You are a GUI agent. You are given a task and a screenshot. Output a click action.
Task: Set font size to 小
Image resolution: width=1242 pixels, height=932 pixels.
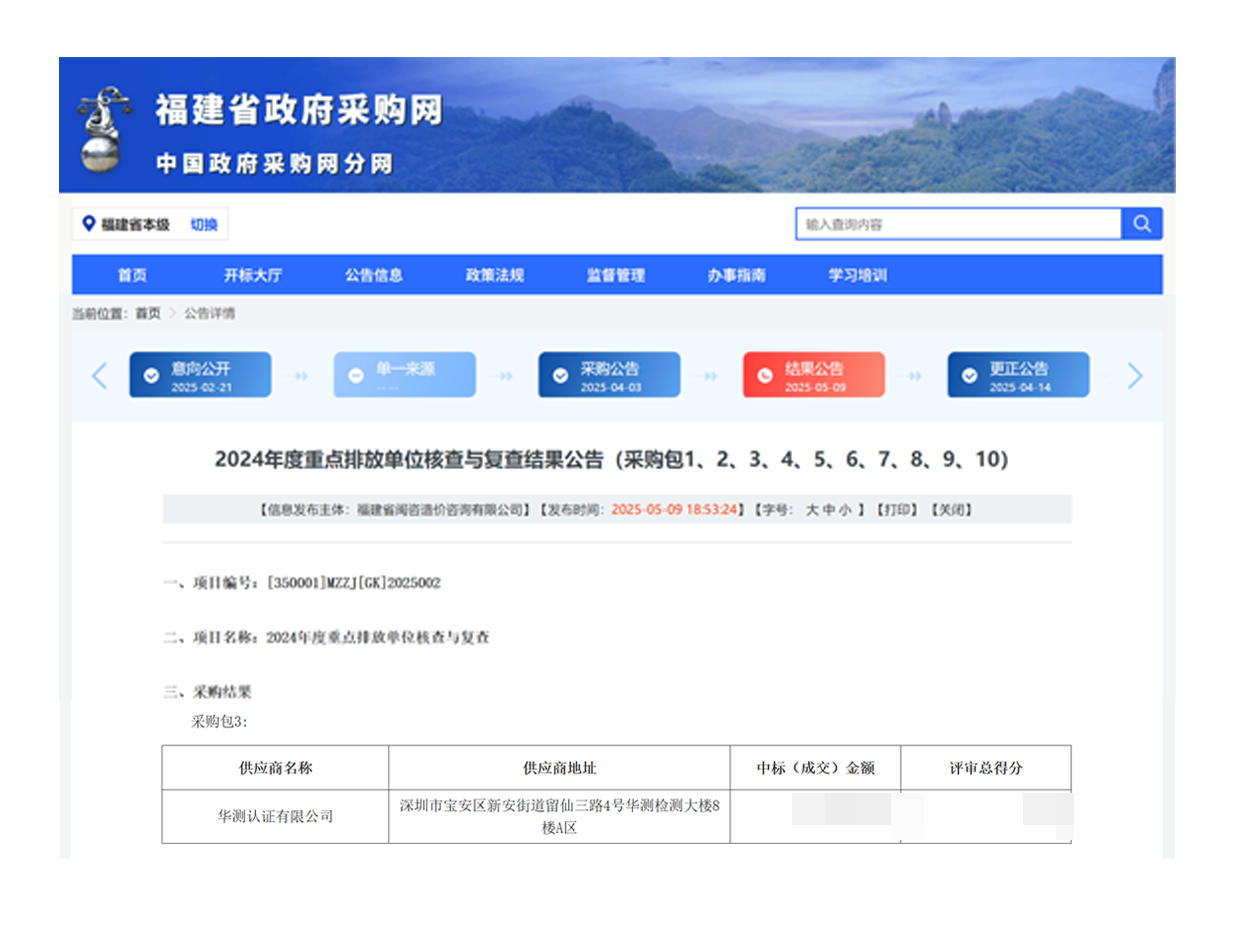845,510
